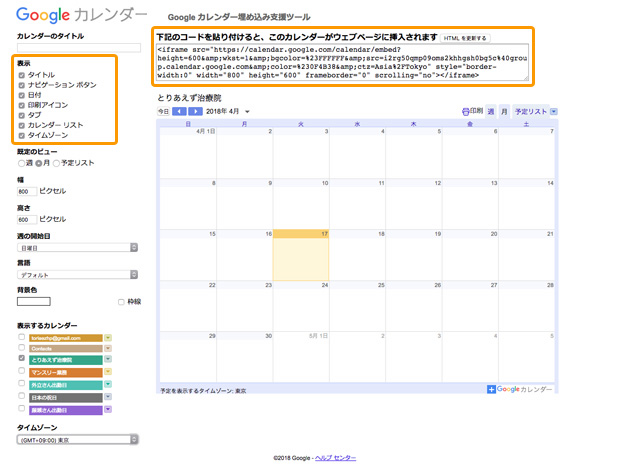Click the 4月 1日 date label
The width and height of the screenshot is (630, 466).
tap(205, 131)
